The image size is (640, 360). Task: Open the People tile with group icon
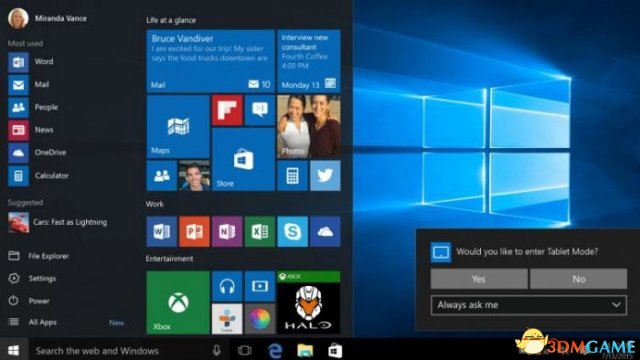(x=162, y=176)
